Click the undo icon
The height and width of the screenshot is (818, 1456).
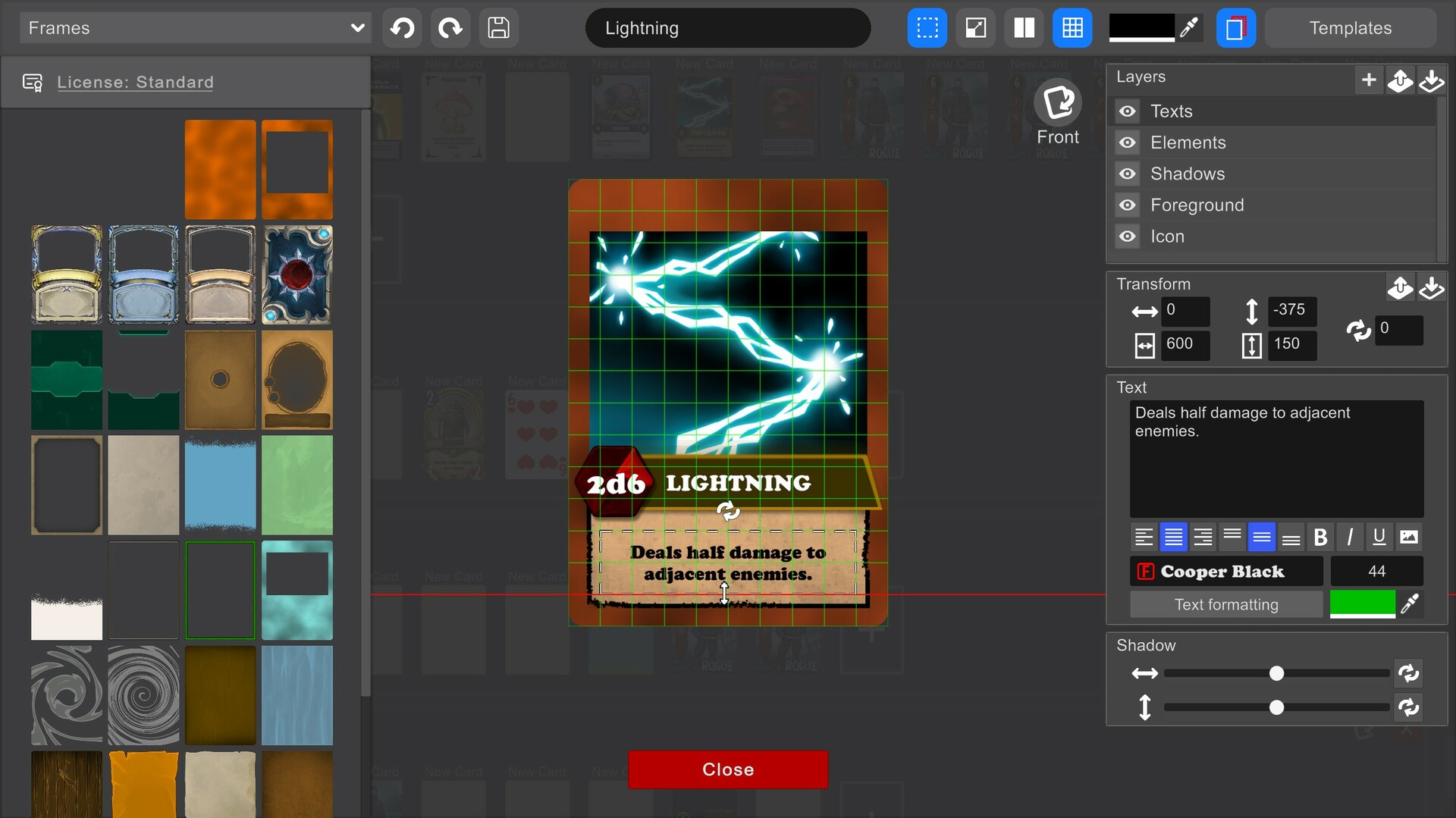pos(402,27)
